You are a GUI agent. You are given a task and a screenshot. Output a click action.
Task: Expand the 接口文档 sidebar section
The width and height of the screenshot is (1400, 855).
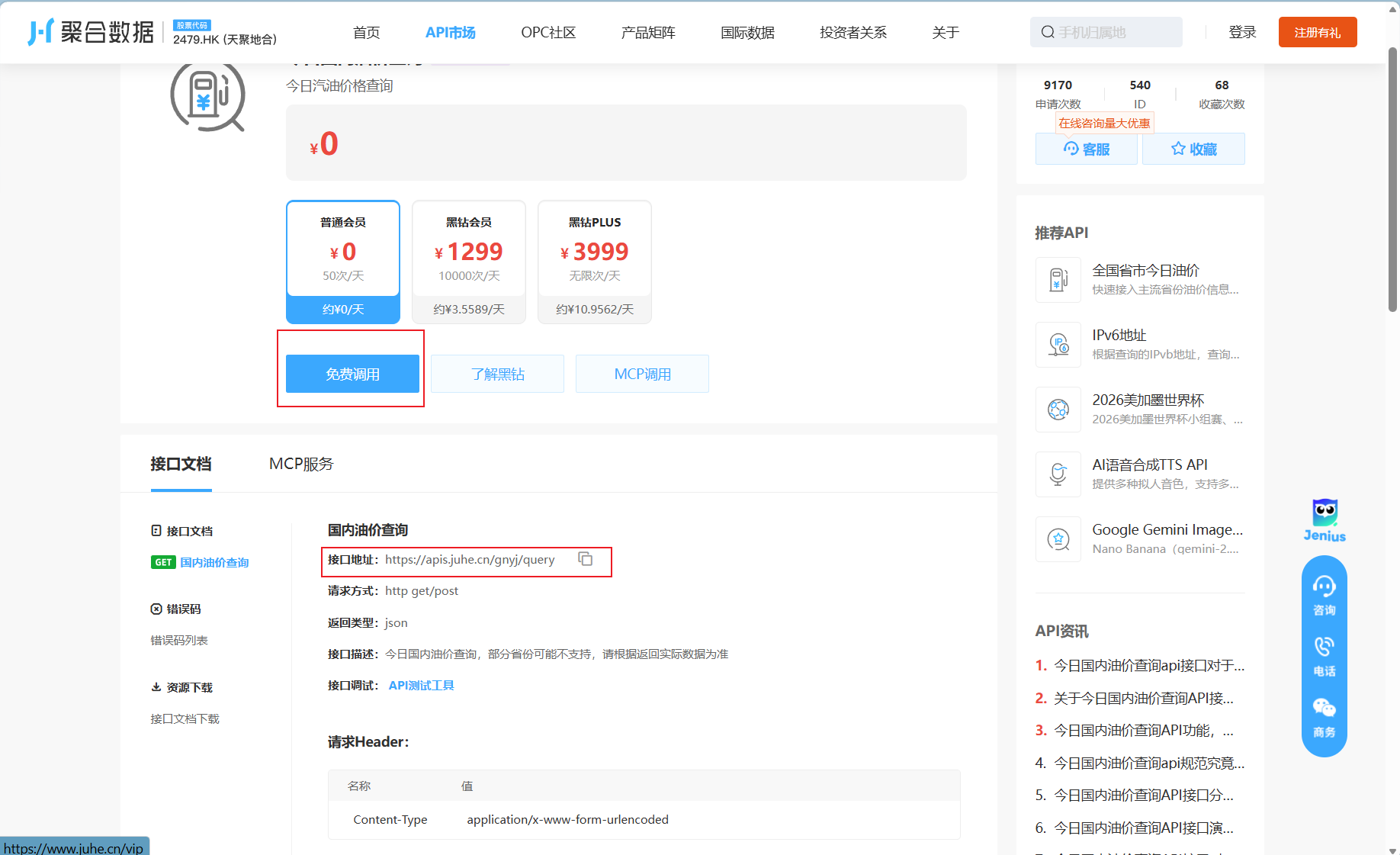click(189, 530)
